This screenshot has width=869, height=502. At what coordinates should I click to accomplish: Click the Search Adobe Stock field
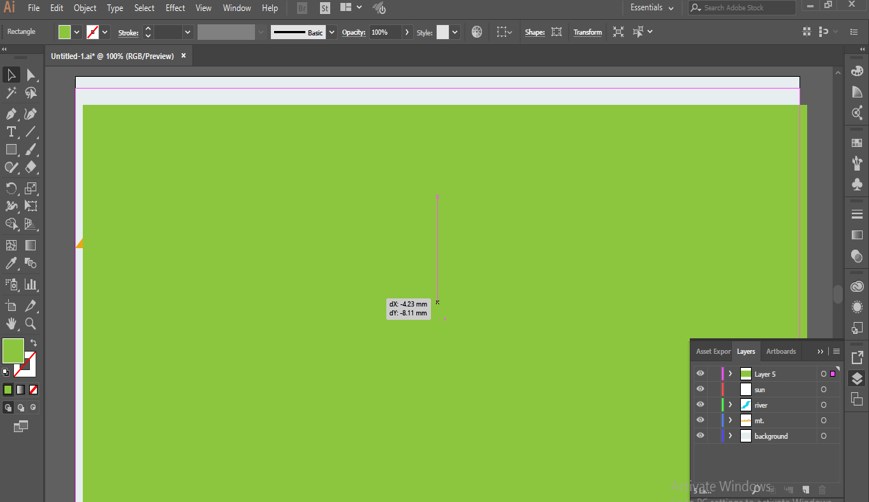[x=742, y=8]
